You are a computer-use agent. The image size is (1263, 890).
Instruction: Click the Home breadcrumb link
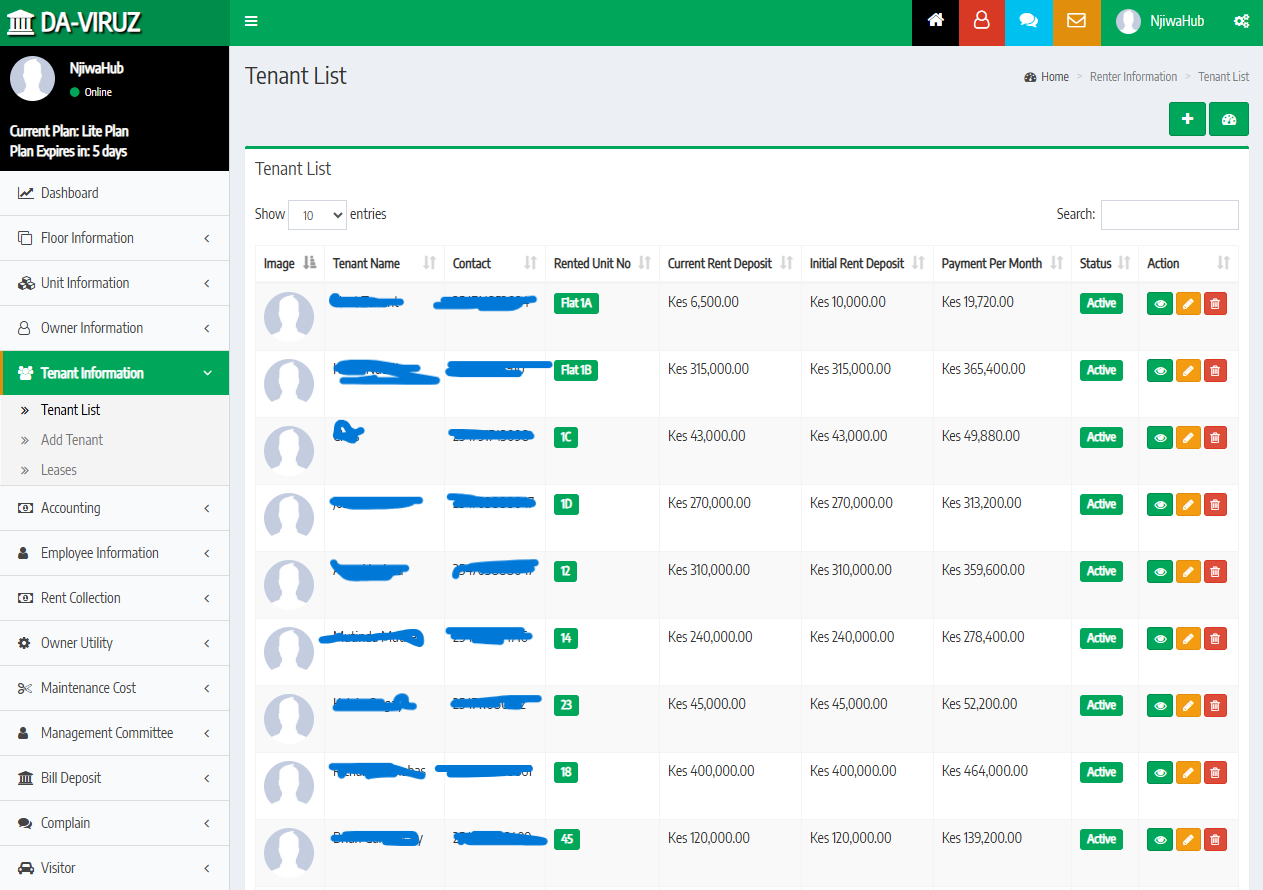pyautogui.click(x=1054, y=77)
